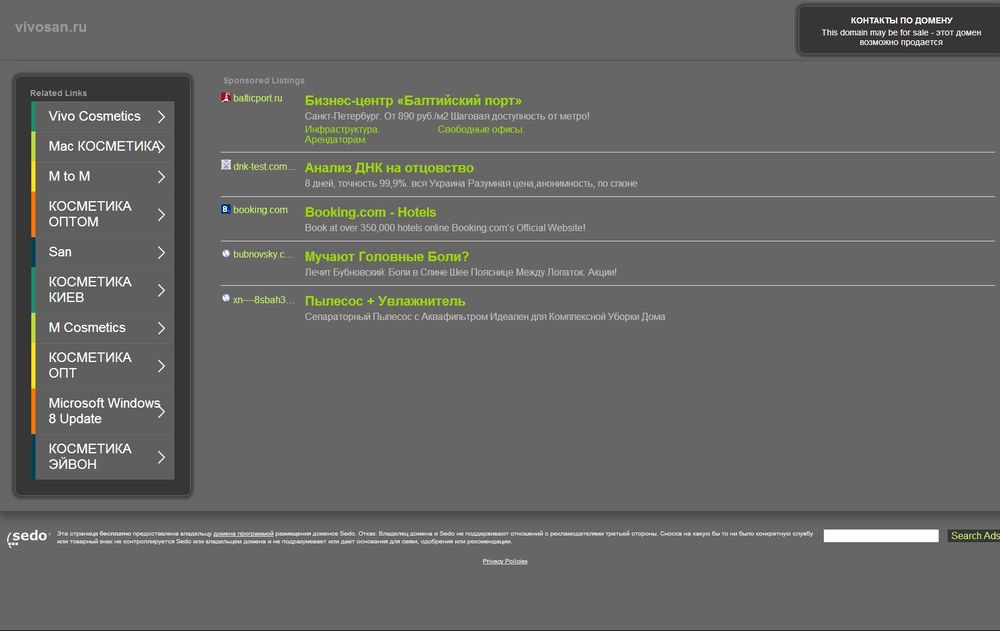Click the balticport.ru favicon icon
1000x631 pixels.
226,98
